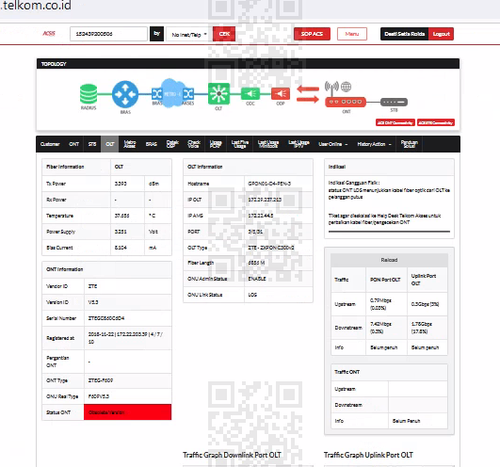Click the red ODP icon
This screenshot has height=467, width=500.
pos(280,94)
